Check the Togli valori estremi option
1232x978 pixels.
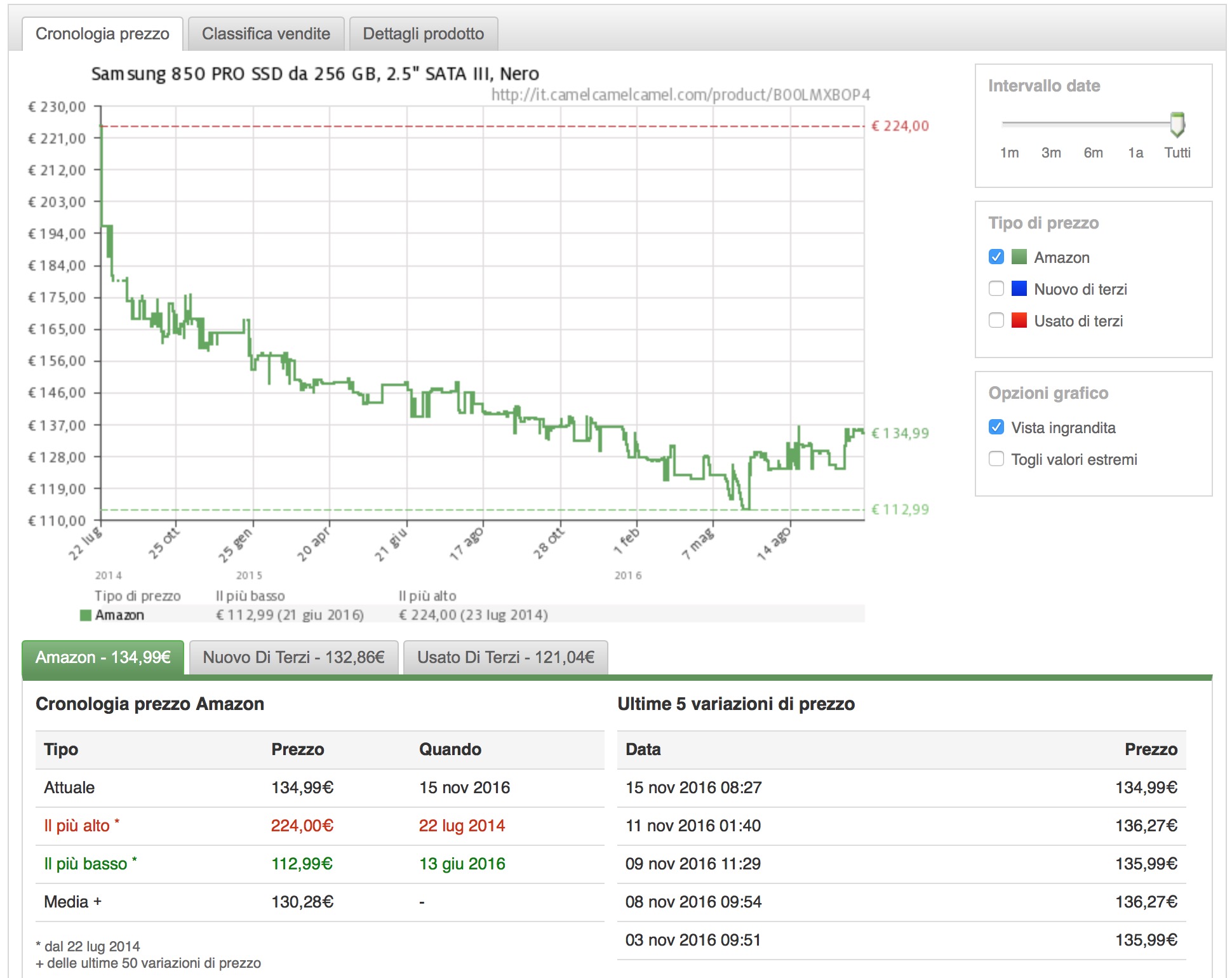coord(996,459)
